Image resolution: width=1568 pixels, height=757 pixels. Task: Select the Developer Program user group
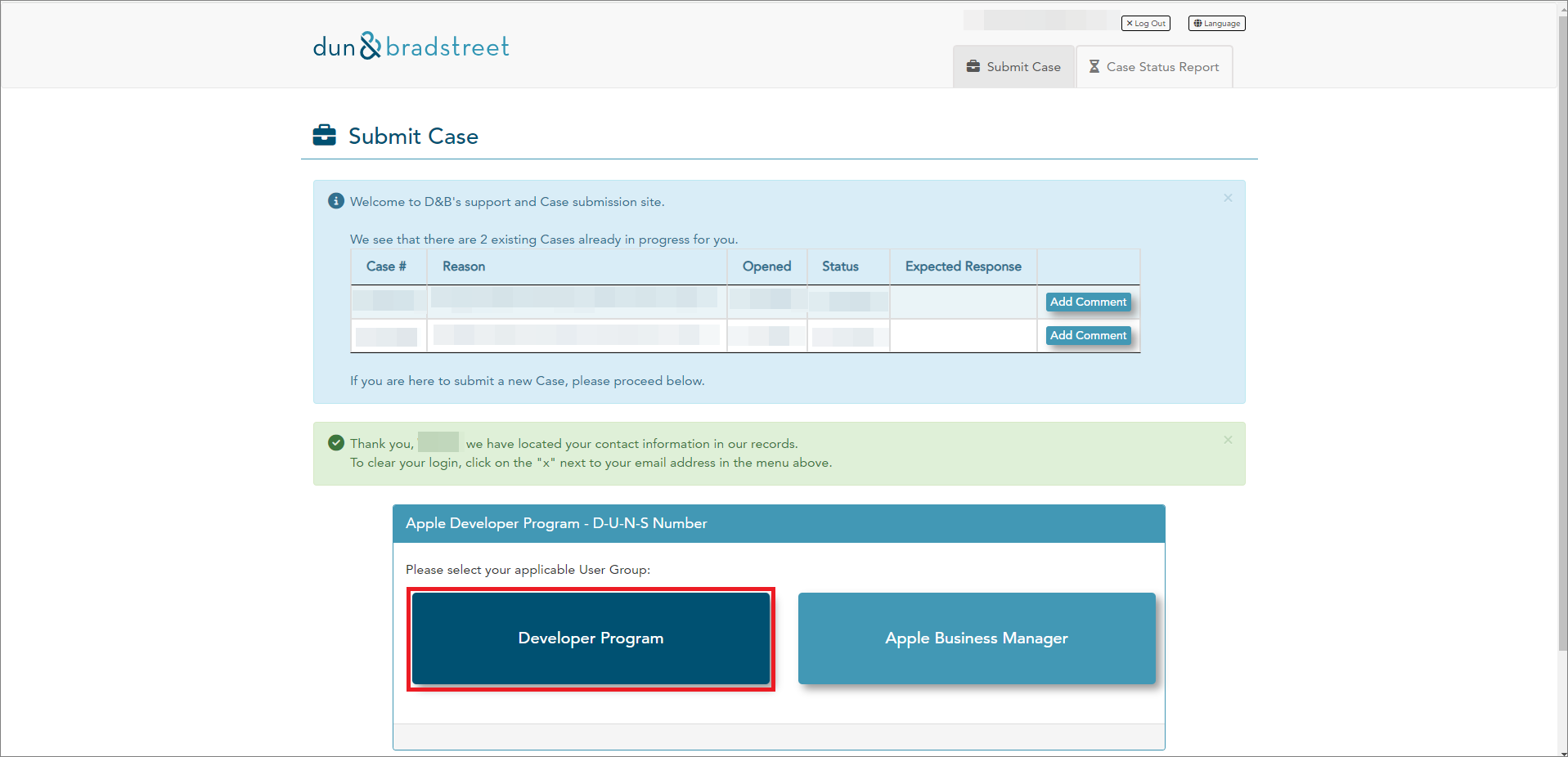point(591,638)
